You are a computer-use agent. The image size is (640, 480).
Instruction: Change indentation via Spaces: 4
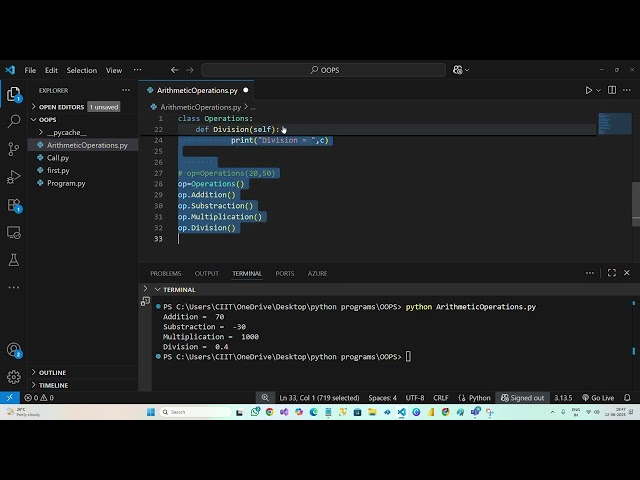(x=382, y=398)
